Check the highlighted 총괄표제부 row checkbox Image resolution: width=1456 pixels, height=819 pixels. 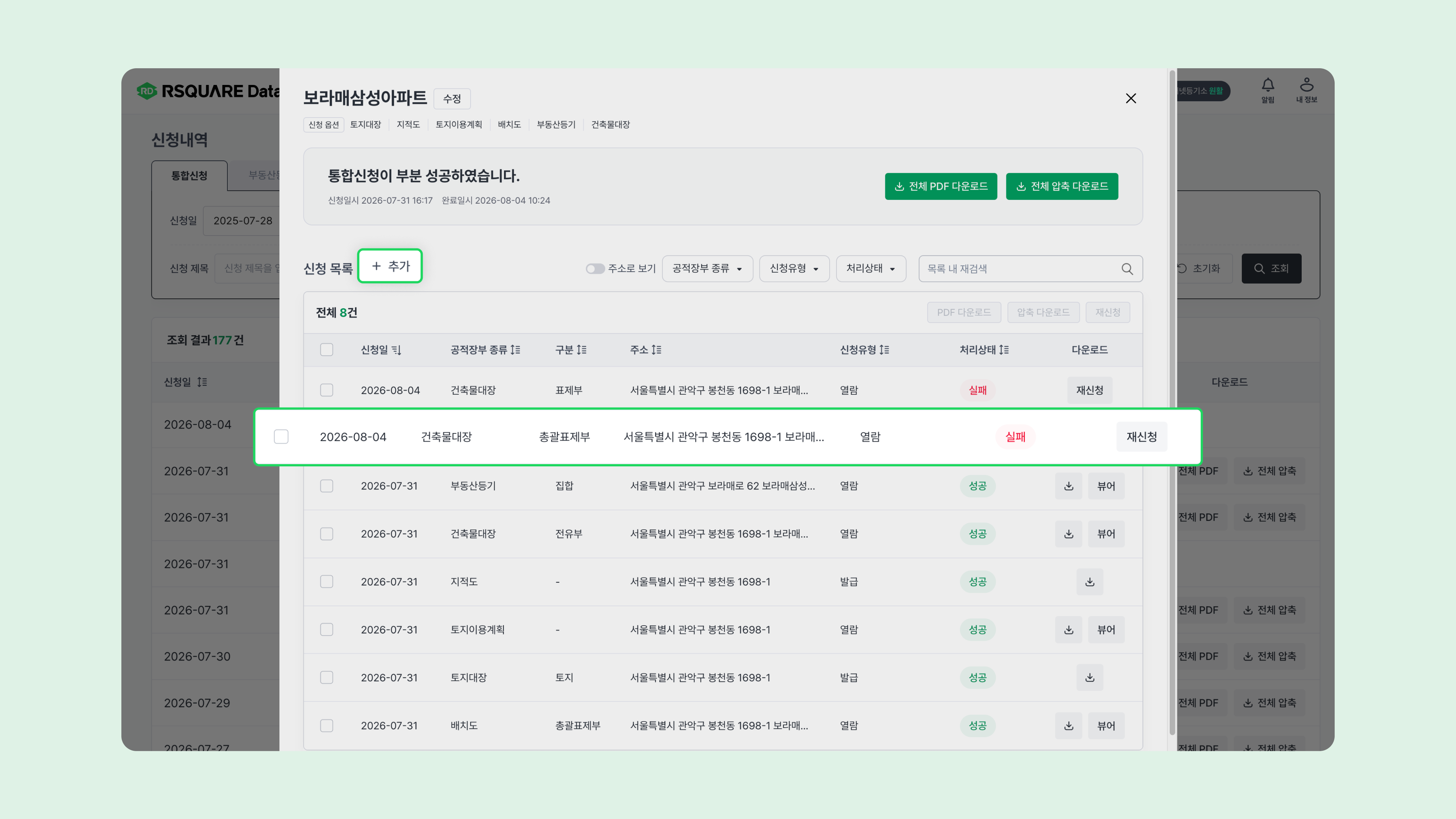(x=281, y=437)
